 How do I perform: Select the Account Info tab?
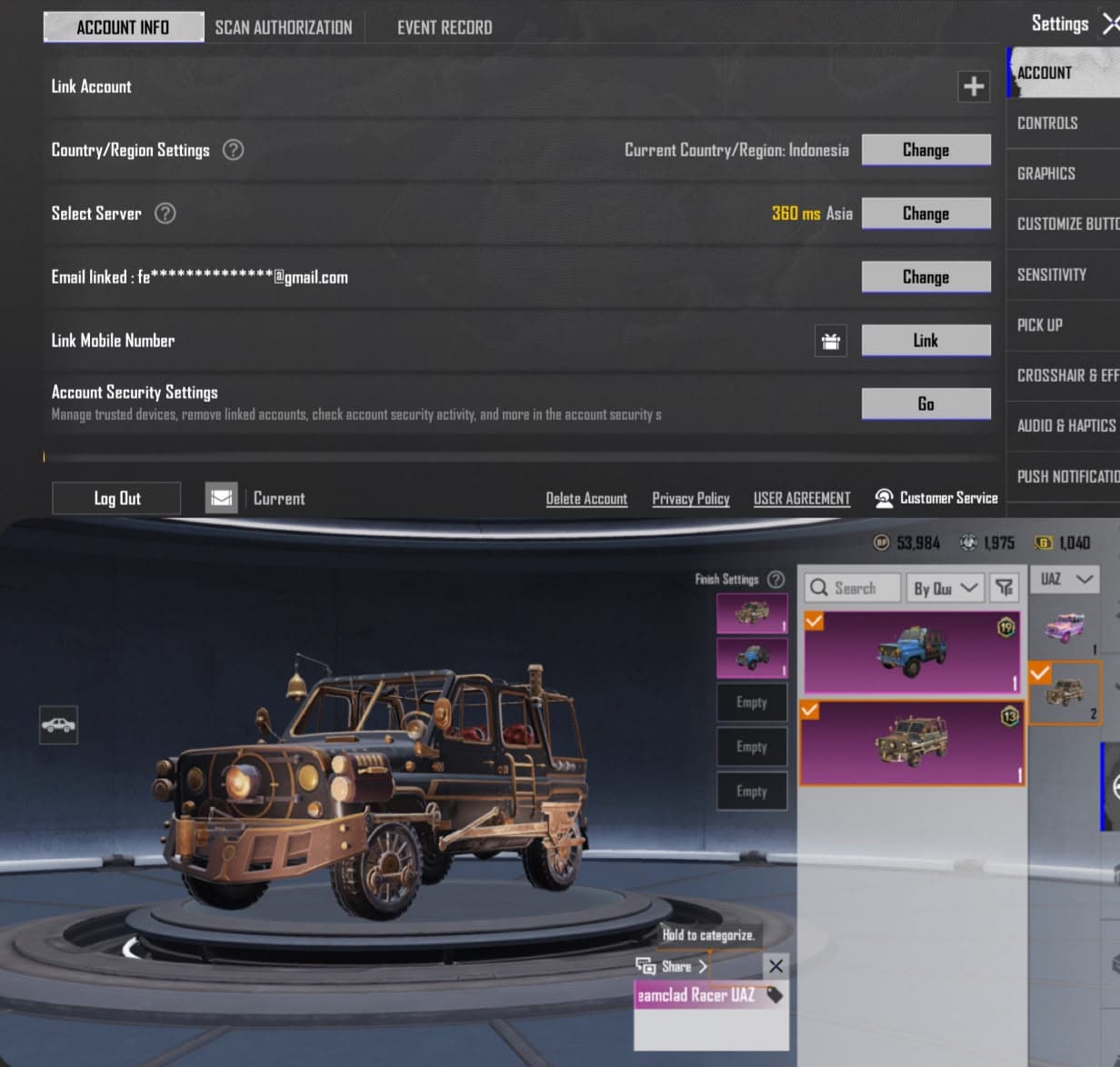coord(124,27)
